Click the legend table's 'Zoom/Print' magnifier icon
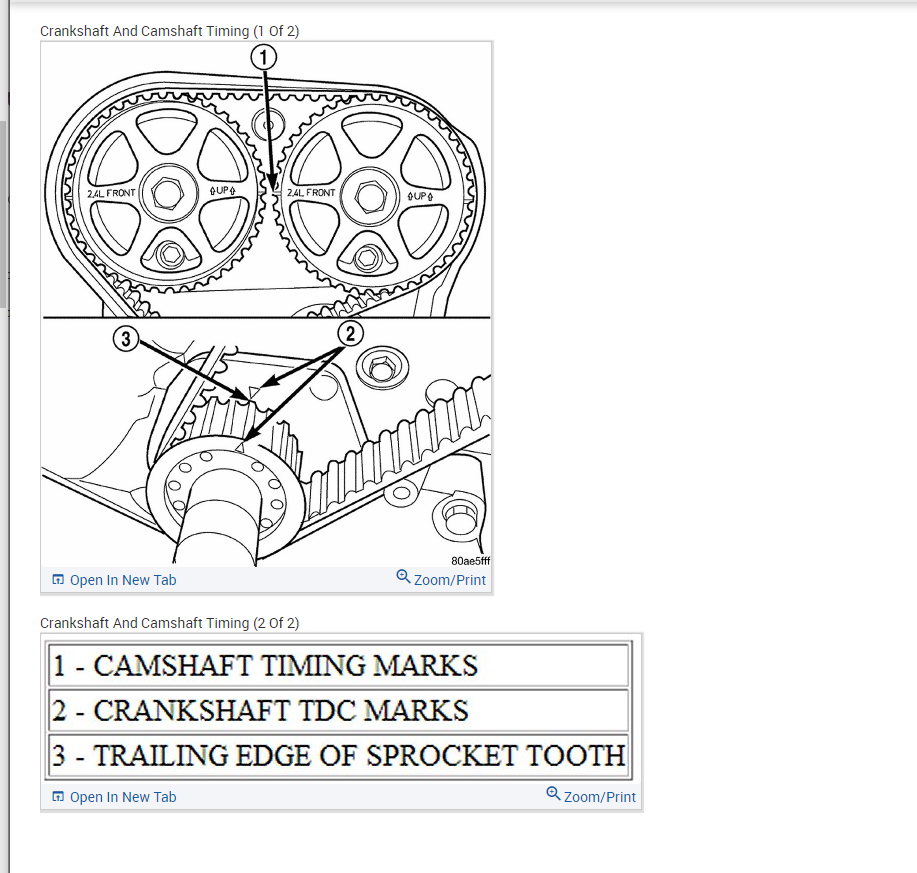 click(553, 793)
